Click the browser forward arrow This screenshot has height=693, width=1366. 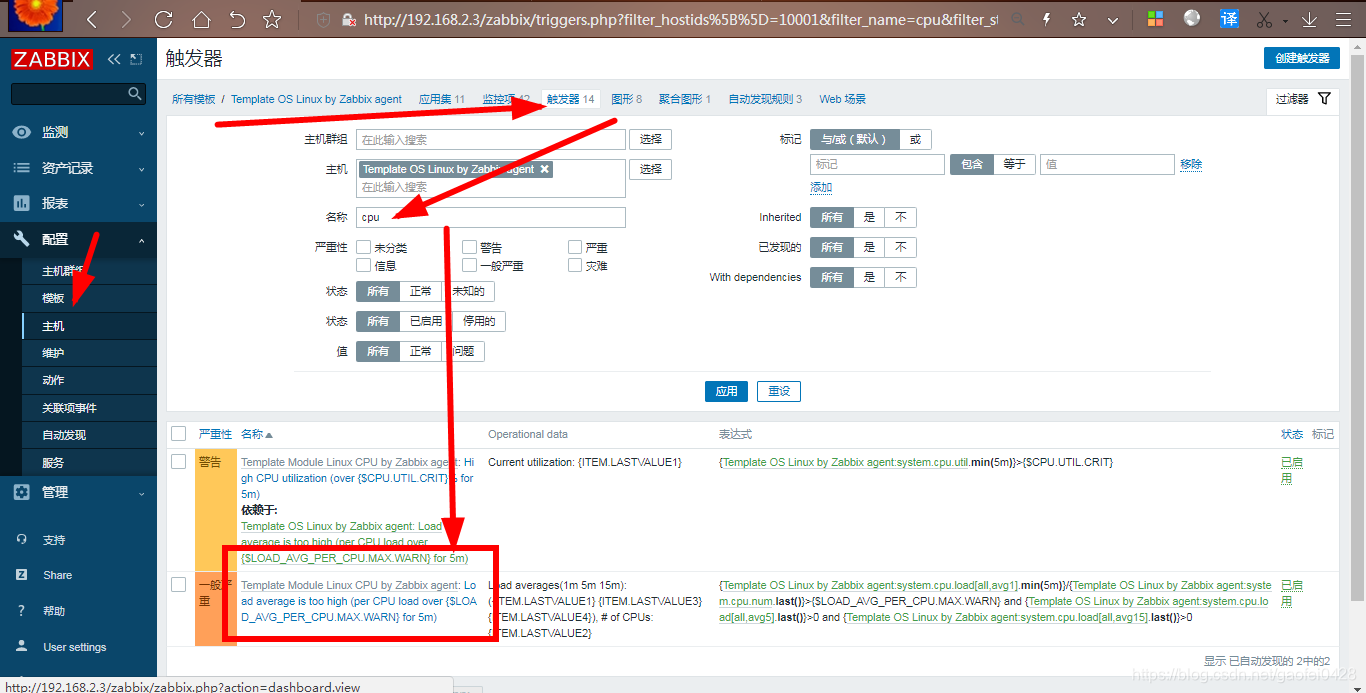[x=125, y=19]
